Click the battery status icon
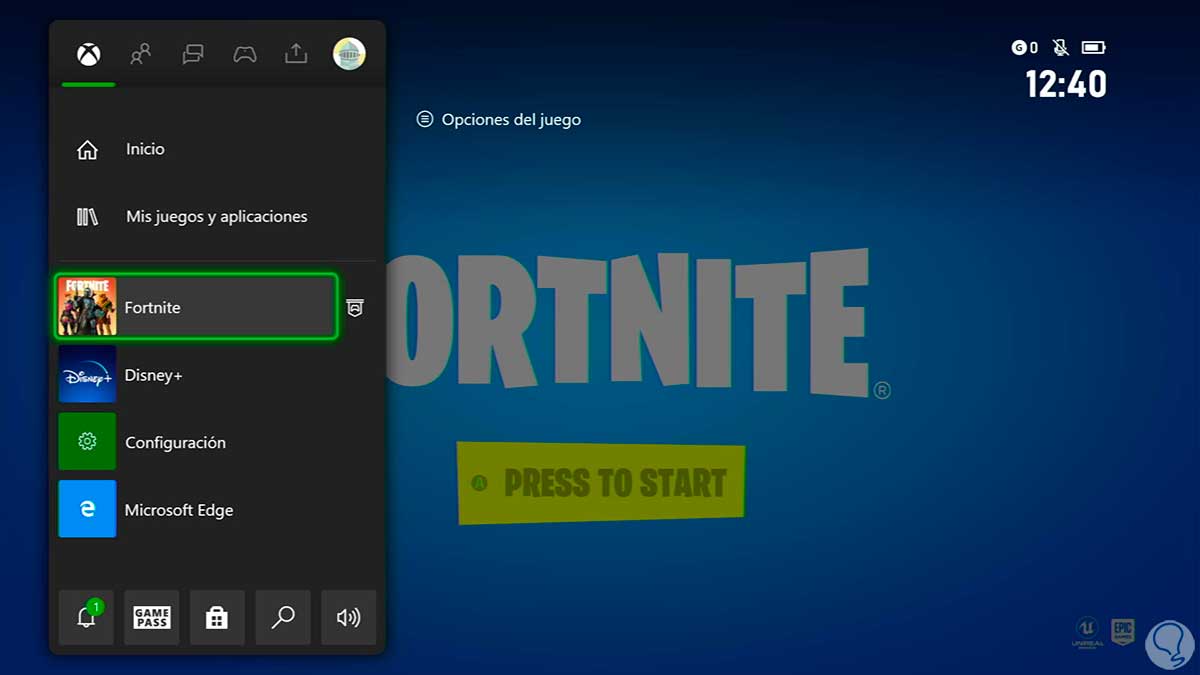The width and height of the screenshot is (1200, 675). click(x=1094, y=47)
